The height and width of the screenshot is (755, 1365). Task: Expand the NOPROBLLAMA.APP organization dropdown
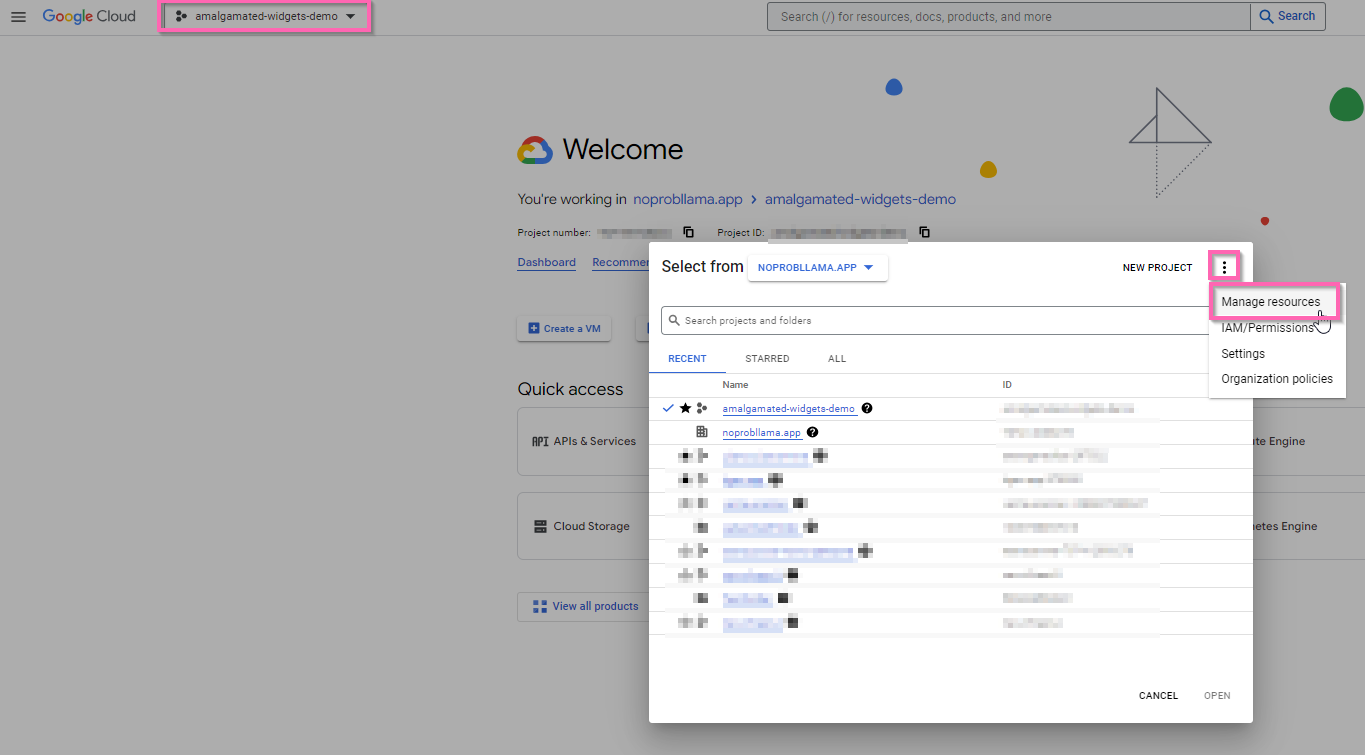pos(817,267)
